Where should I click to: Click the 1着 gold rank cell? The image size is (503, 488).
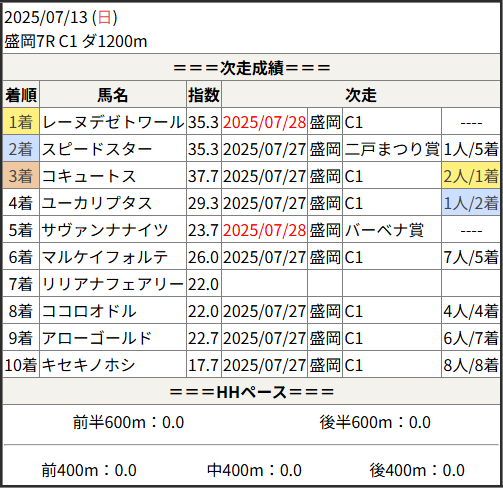(21, 122)
